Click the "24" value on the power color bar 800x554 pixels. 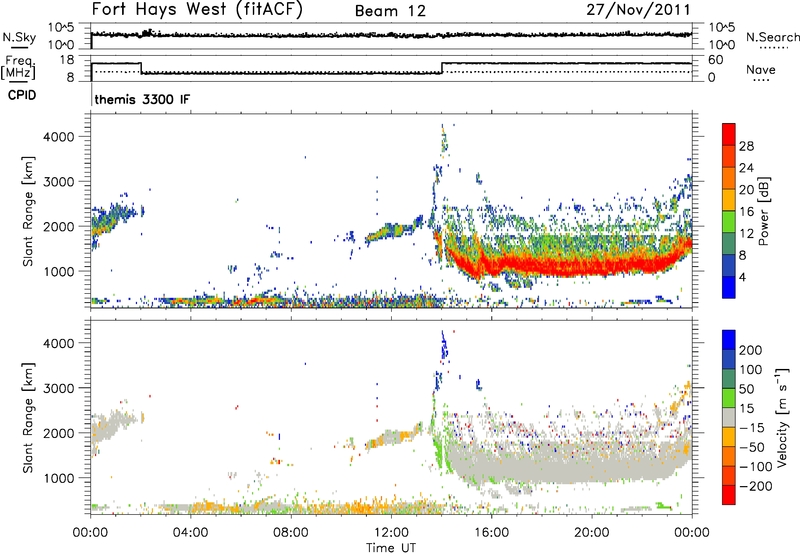point(746,168)
